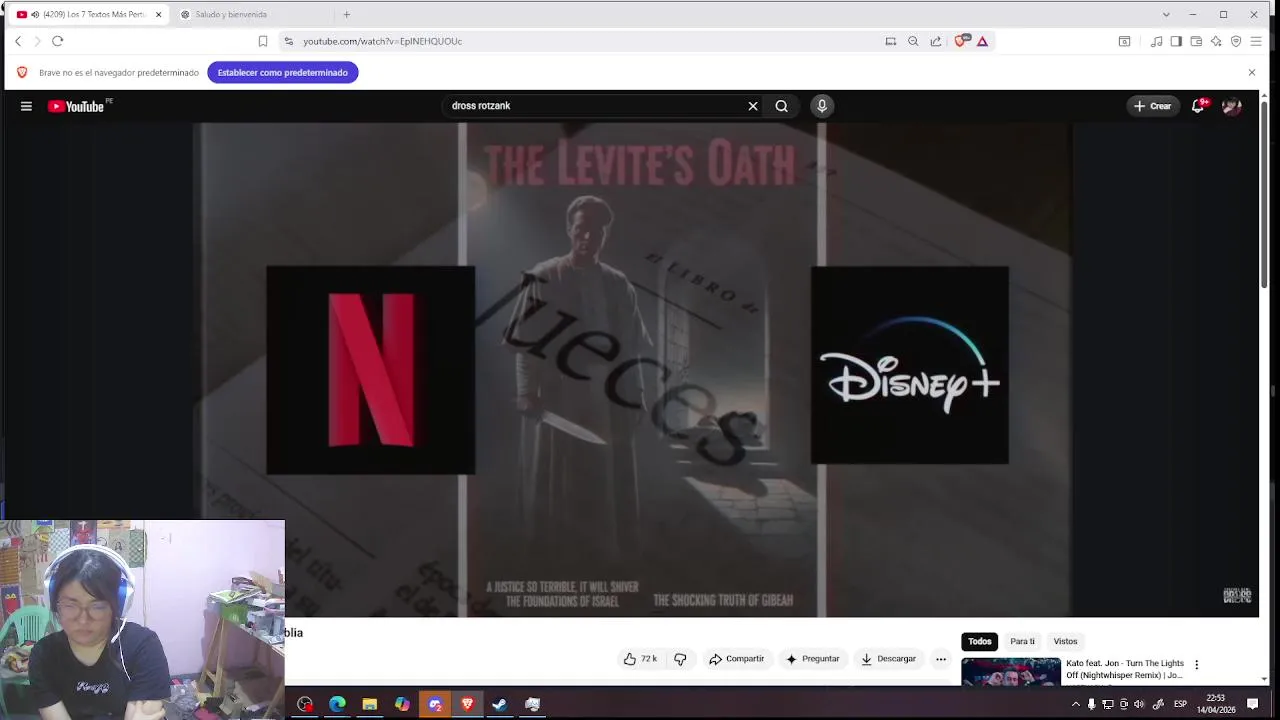Screen dimensions: 1280x720
Task: Clear the search text with the X icon
Action: pyautogui.click(x=753, y=106)
